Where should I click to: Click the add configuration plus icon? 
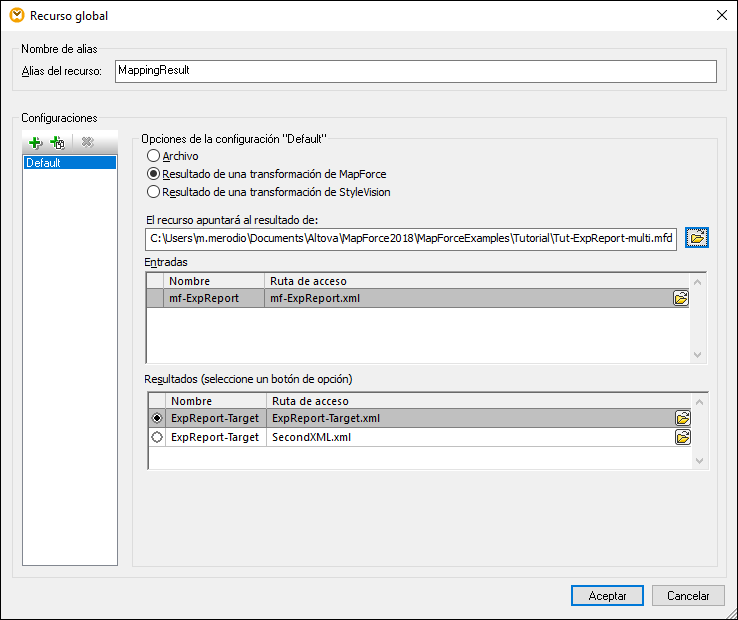tap(36, 143)
